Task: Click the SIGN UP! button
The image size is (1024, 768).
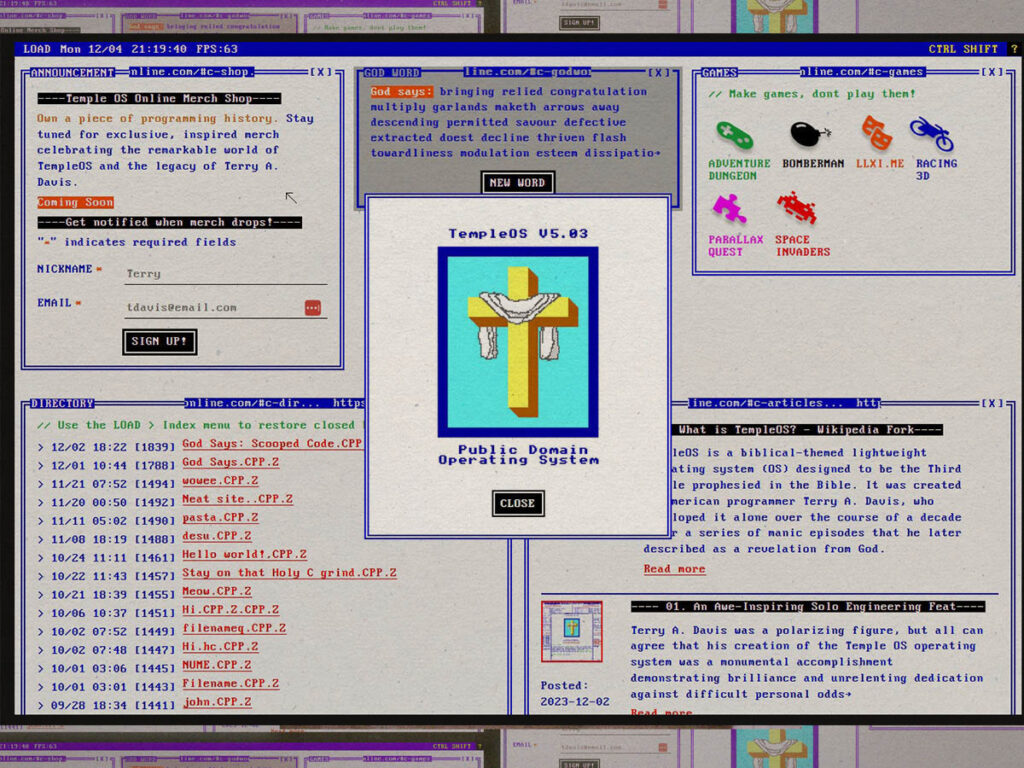Action: (159, 341)
